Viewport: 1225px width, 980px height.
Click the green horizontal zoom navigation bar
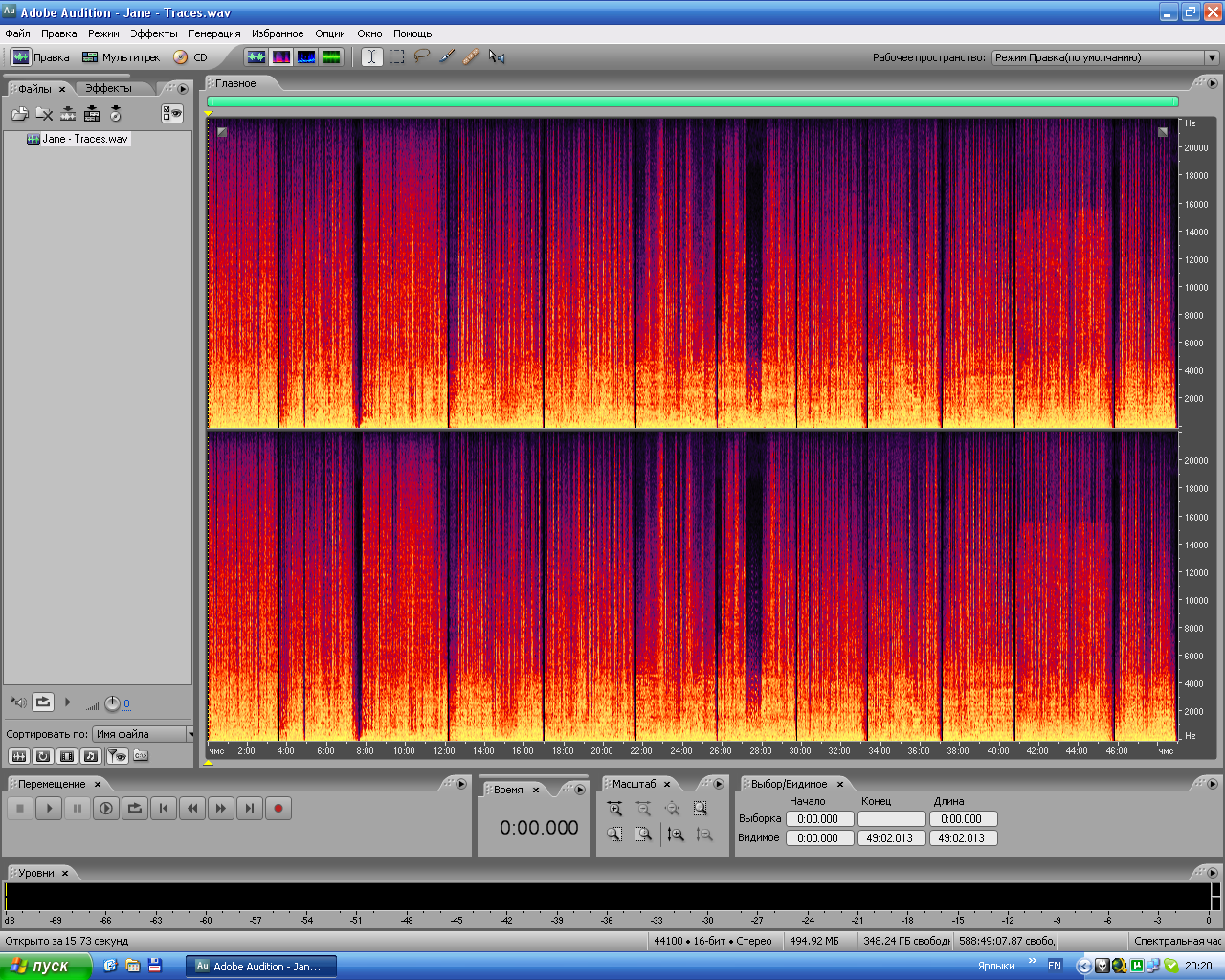(x=692, y=101)
